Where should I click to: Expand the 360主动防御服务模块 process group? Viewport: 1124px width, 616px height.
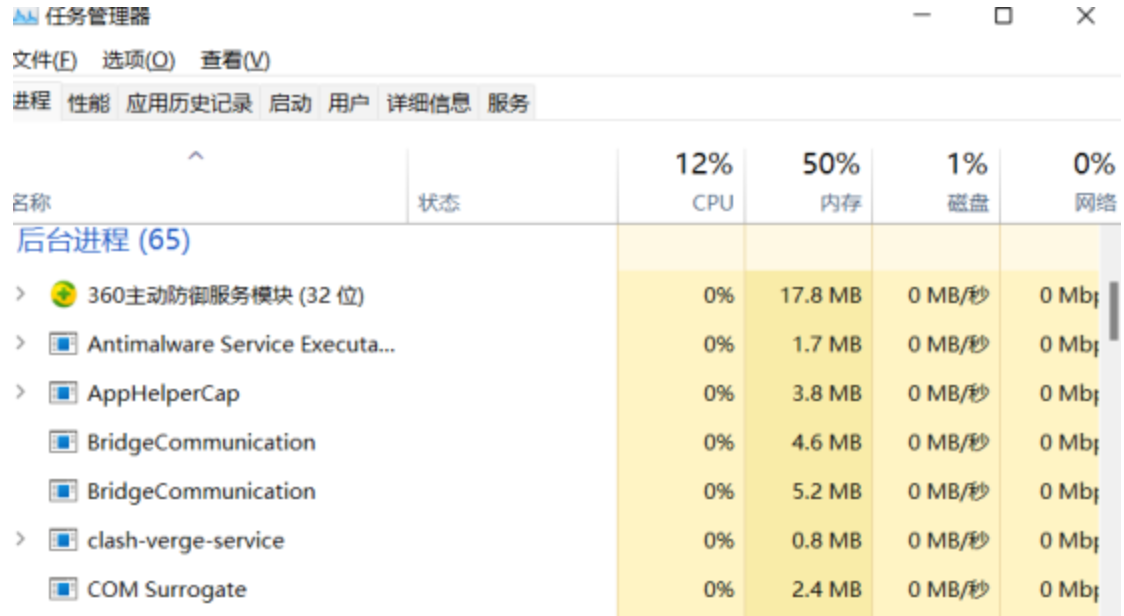click(x=21, y=294)
